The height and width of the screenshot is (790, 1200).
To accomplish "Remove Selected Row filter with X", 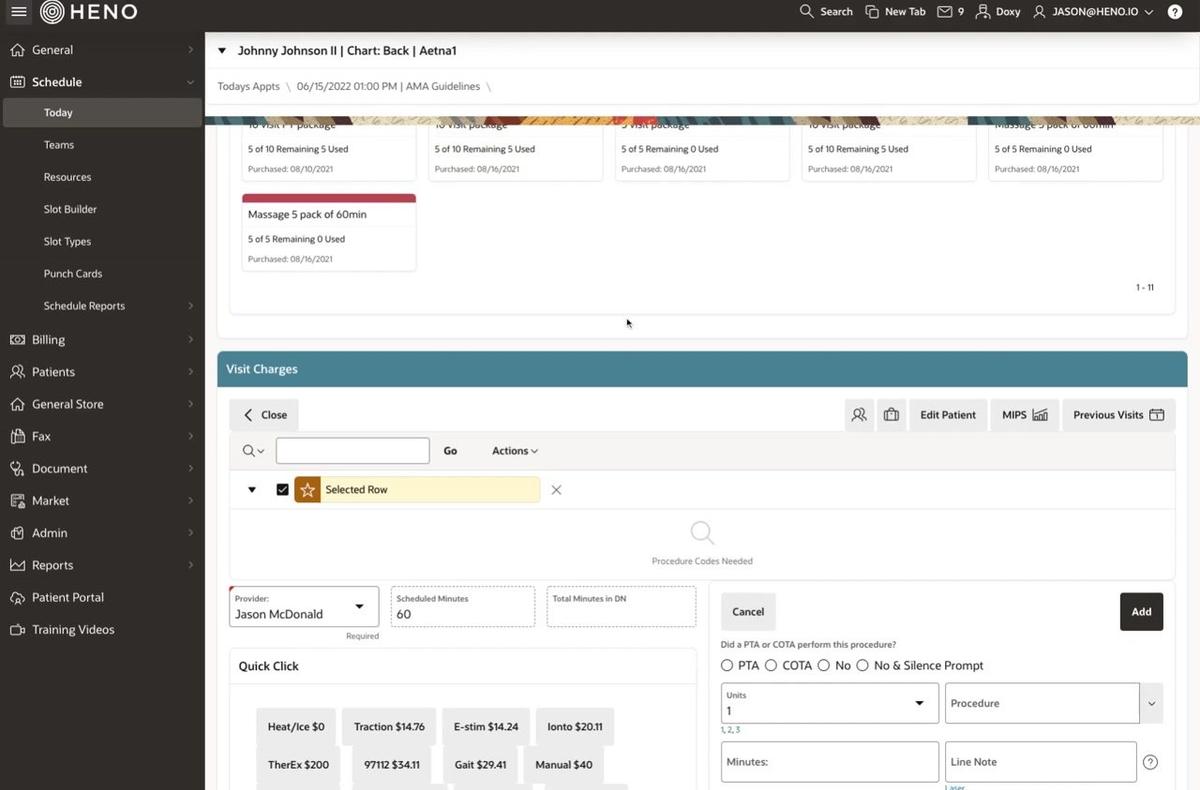I will point(557,490).
